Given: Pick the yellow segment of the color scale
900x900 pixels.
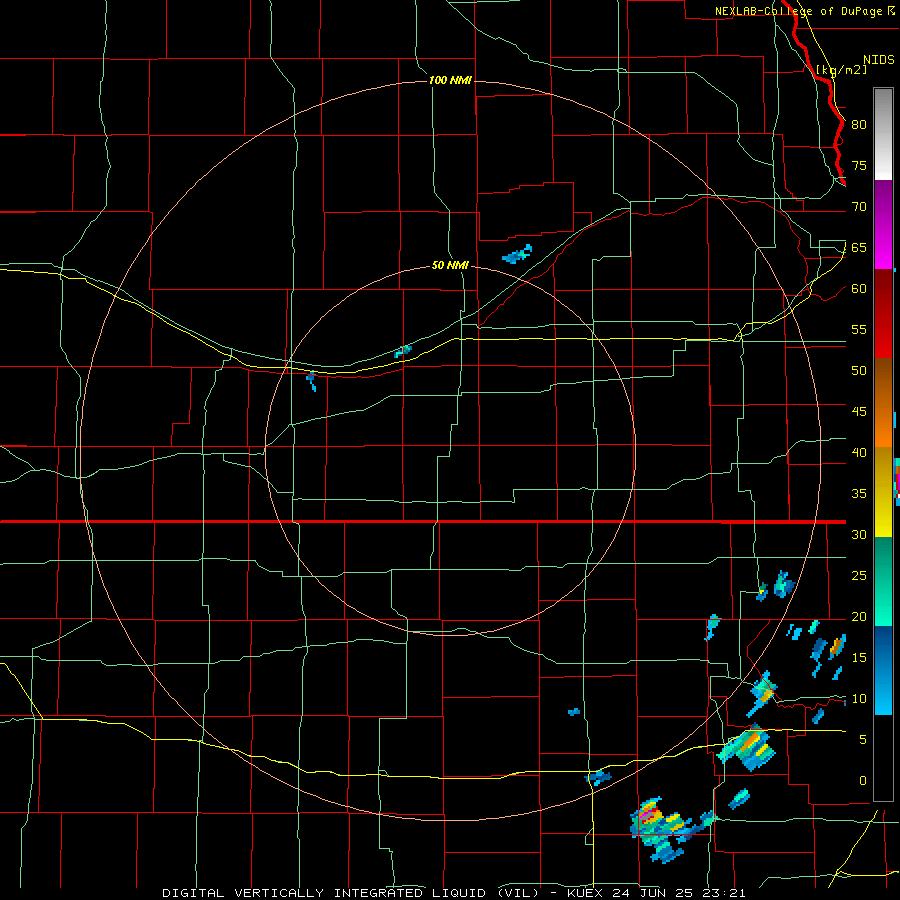Looking at the screenshot, I should (x=883, y=492).
